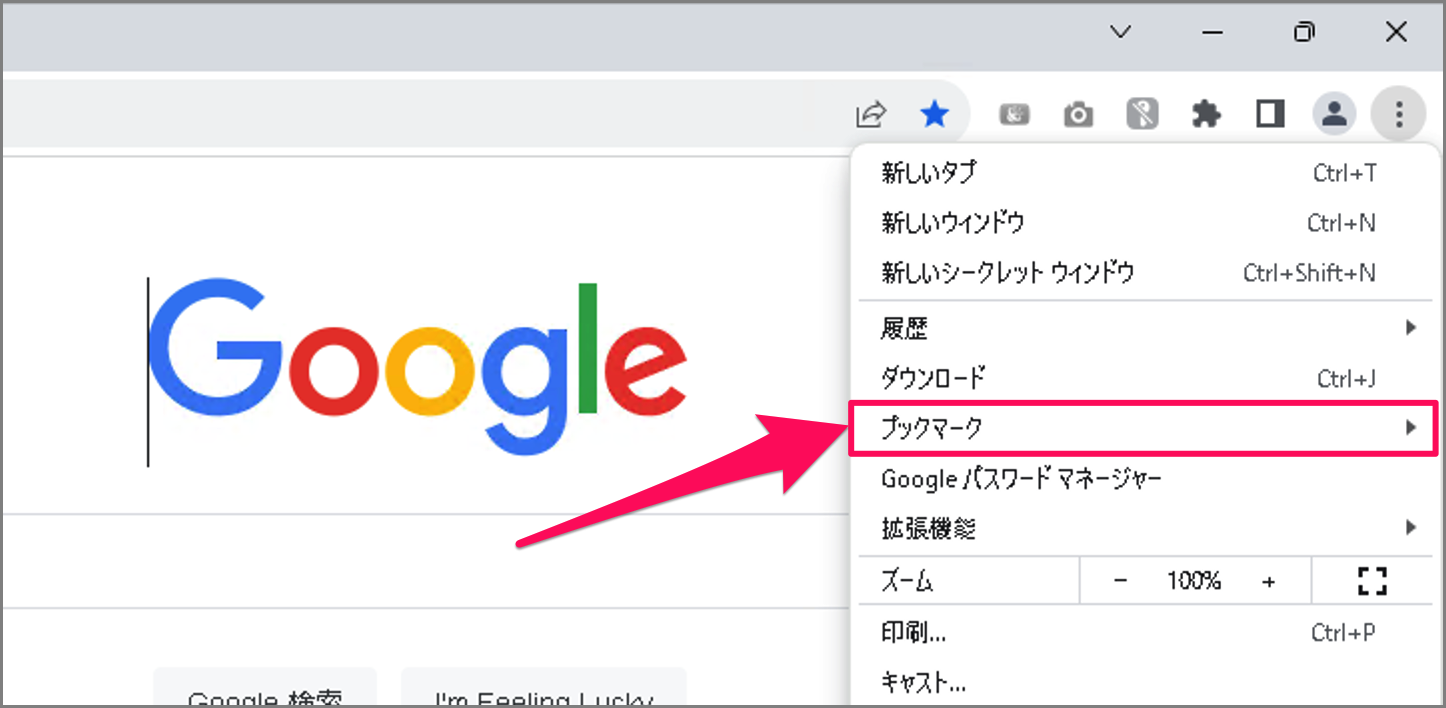Expand the 履歴 submenu
Image resolution: width=1446 pixels, height=708 pixels.
click(1411, 327)
